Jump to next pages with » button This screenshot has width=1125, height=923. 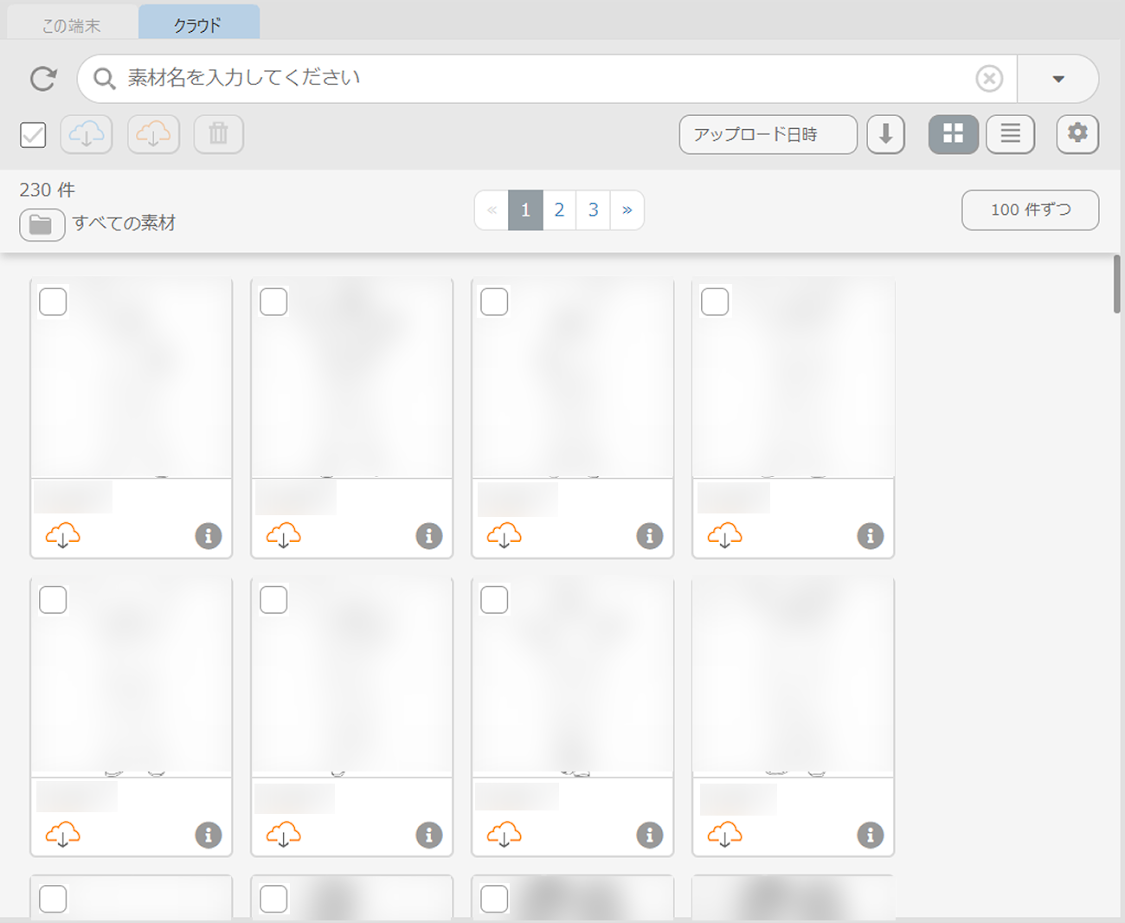pos(627,210)
